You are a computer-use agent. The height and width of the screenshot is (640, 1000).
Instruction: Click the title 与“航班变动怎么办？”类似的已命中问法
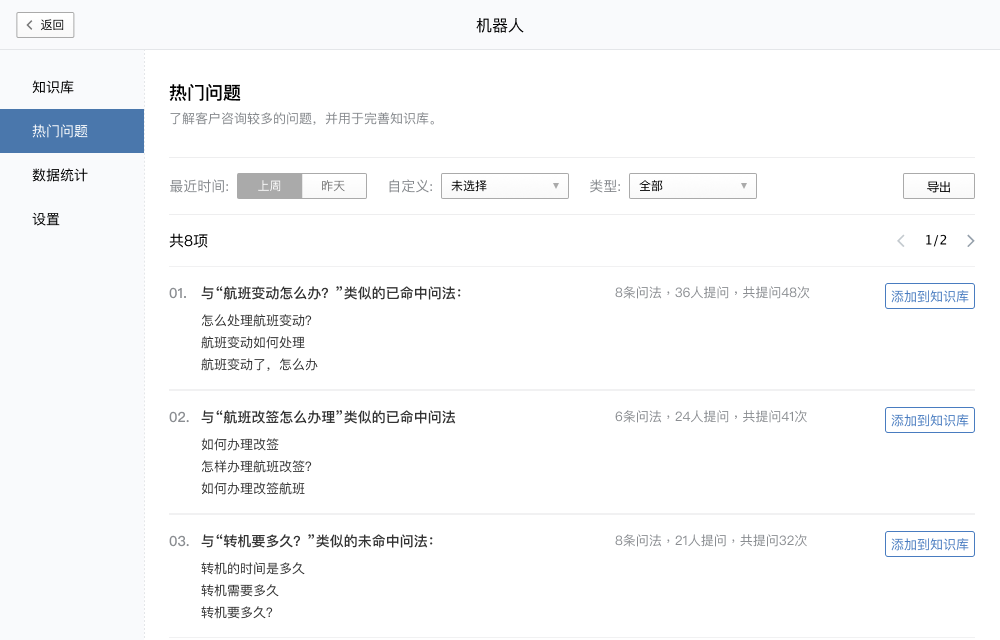point(331,293)
